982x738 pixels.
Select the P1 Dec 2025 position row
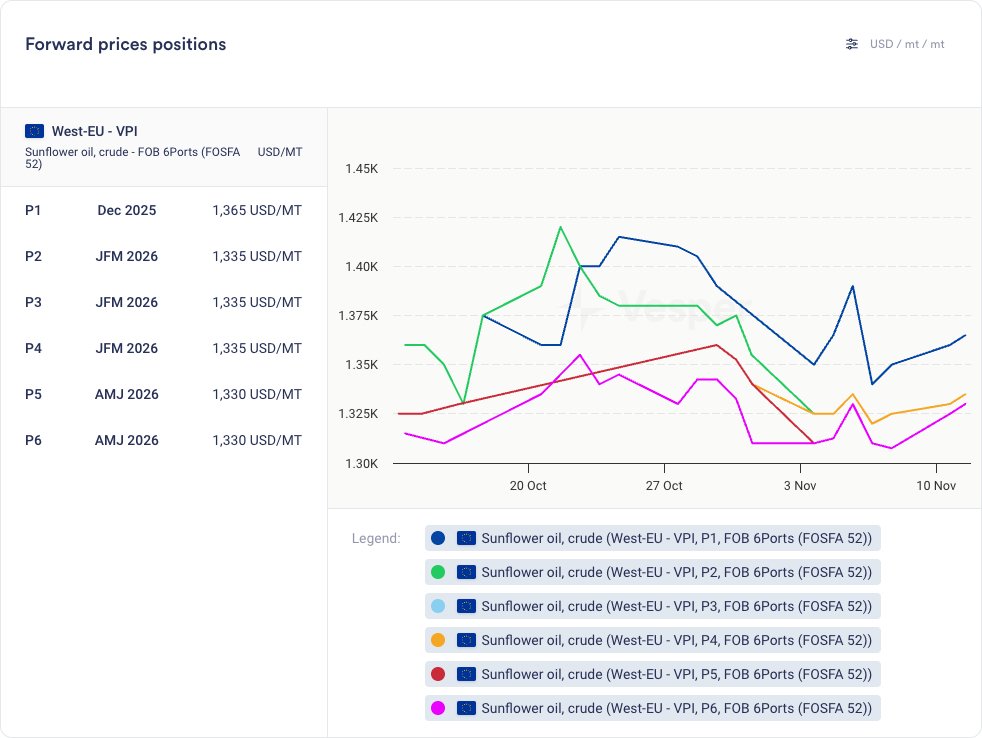pos(163,210)
